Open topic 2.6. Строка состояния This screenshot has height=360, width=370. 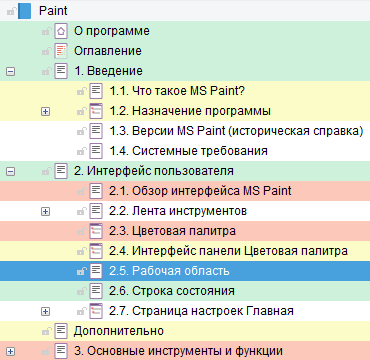coord(172,291)
